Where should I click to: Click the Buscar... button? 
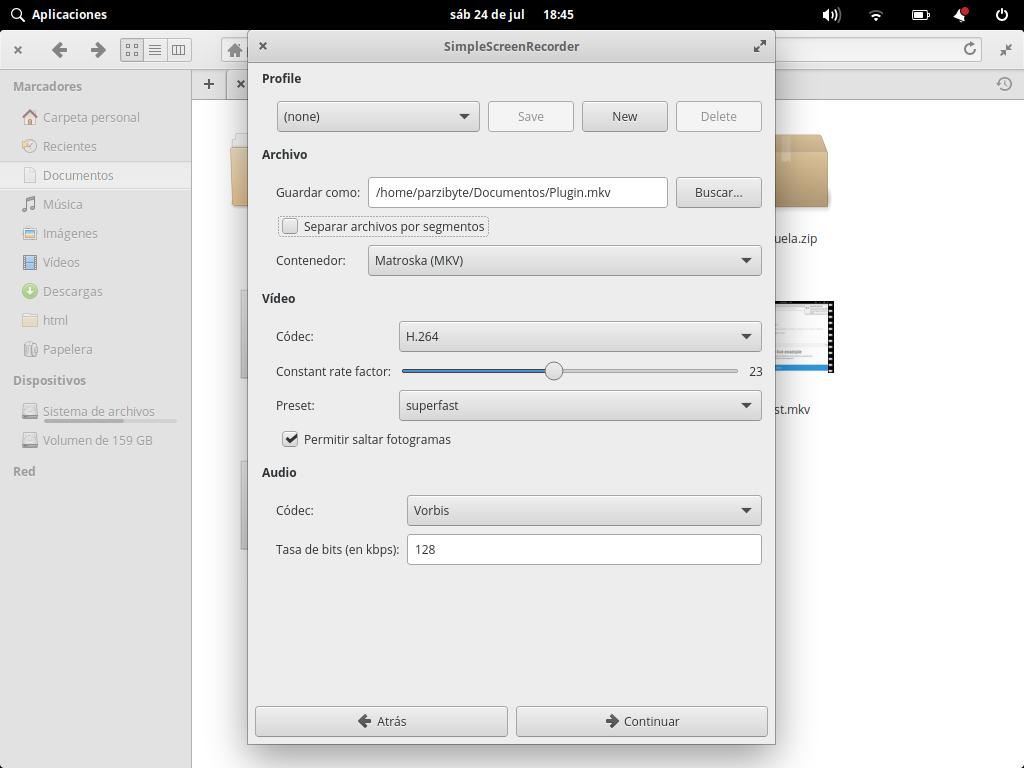719,193
